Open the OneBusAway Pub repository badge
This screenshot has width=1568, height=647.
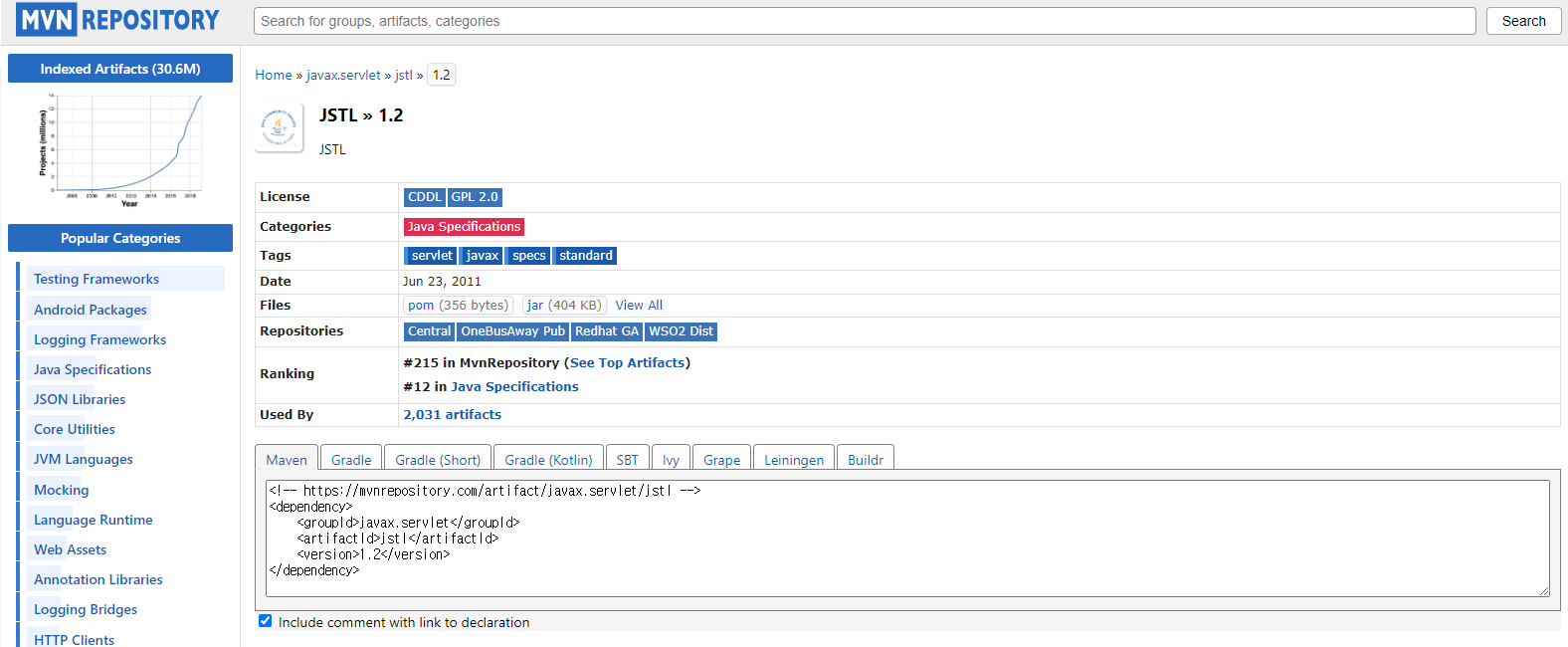click(512, 331)
